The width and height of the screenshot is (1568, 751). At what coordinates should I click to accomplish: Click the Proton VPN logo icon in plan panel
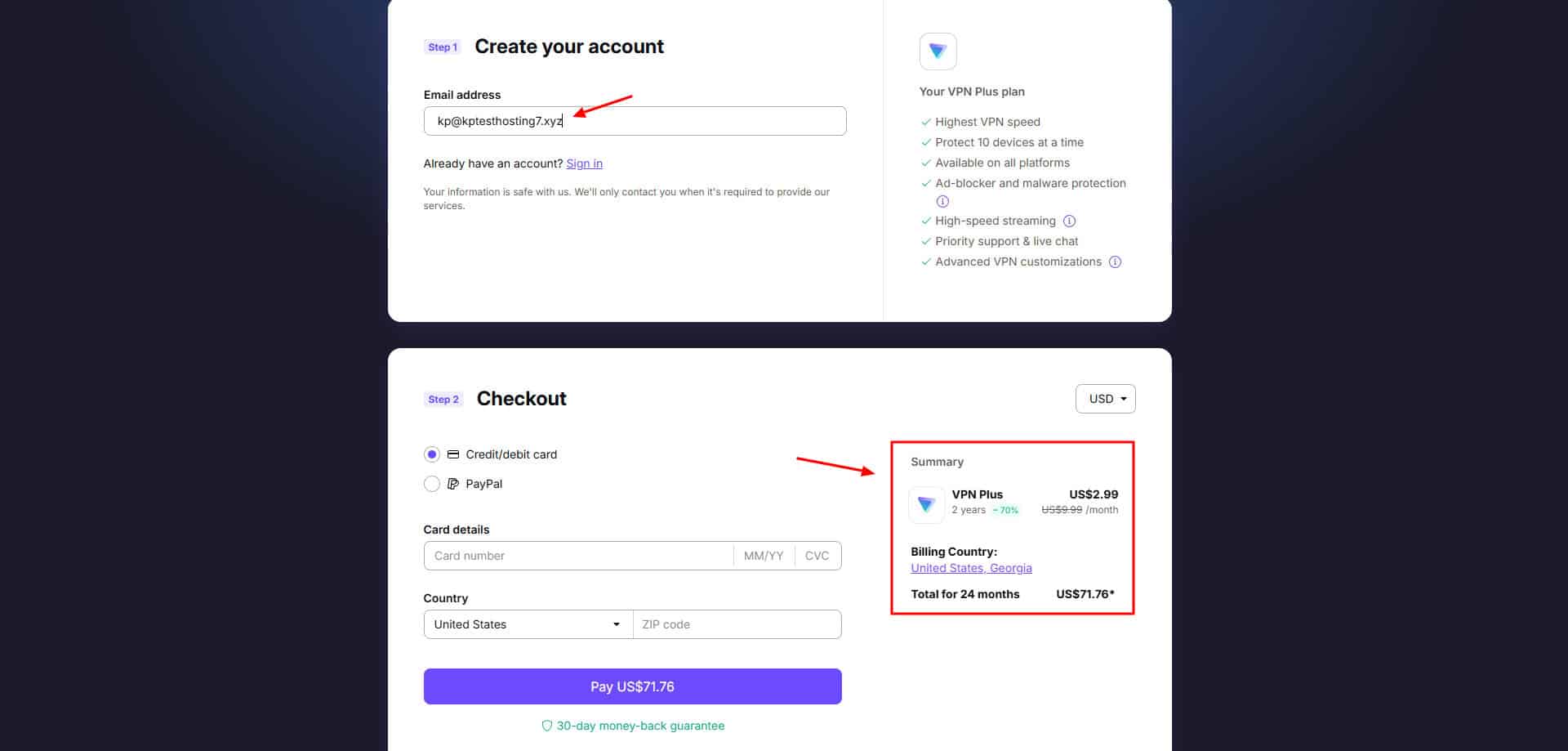coord(938,51)
